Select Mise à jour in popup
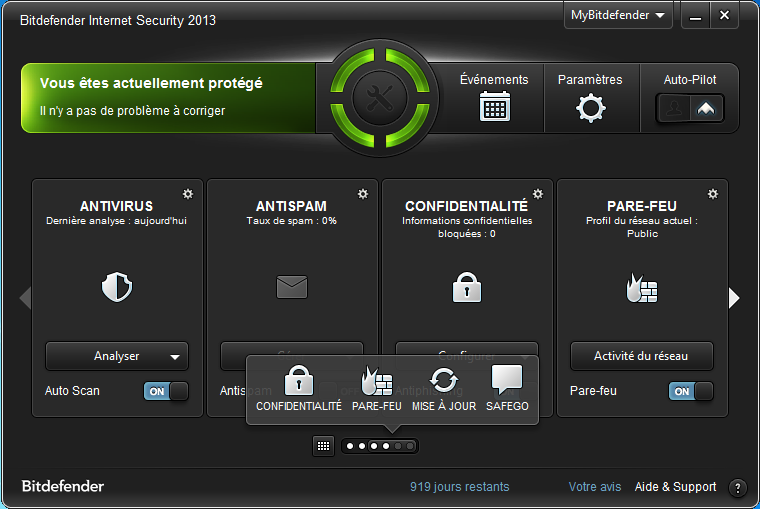 click(x=443, y=389)
